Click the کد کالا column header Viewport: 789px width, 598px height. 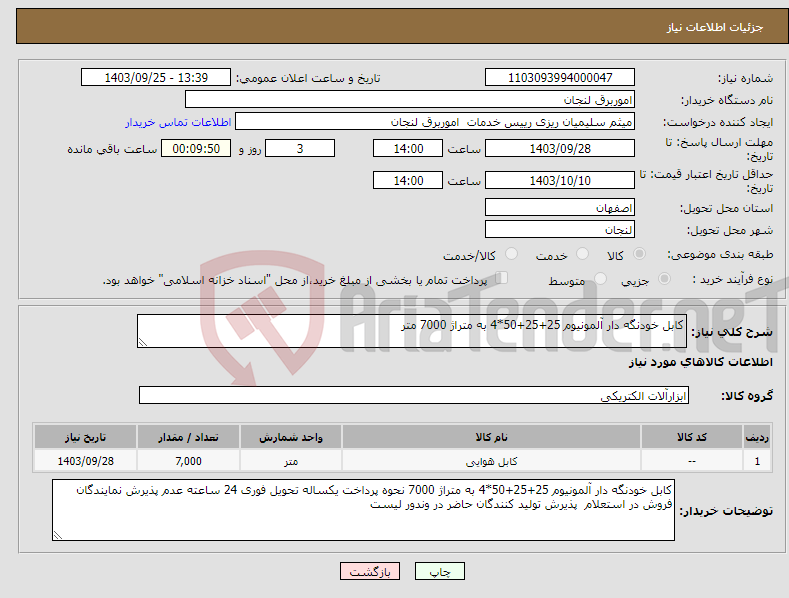tap(692, 437)
